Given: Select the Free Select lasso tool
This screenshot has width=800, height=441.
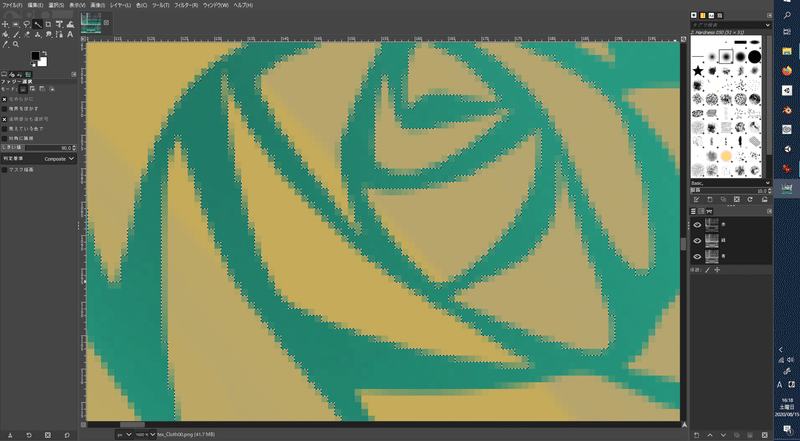Looking at the screenshot, I should coord(27,24).
